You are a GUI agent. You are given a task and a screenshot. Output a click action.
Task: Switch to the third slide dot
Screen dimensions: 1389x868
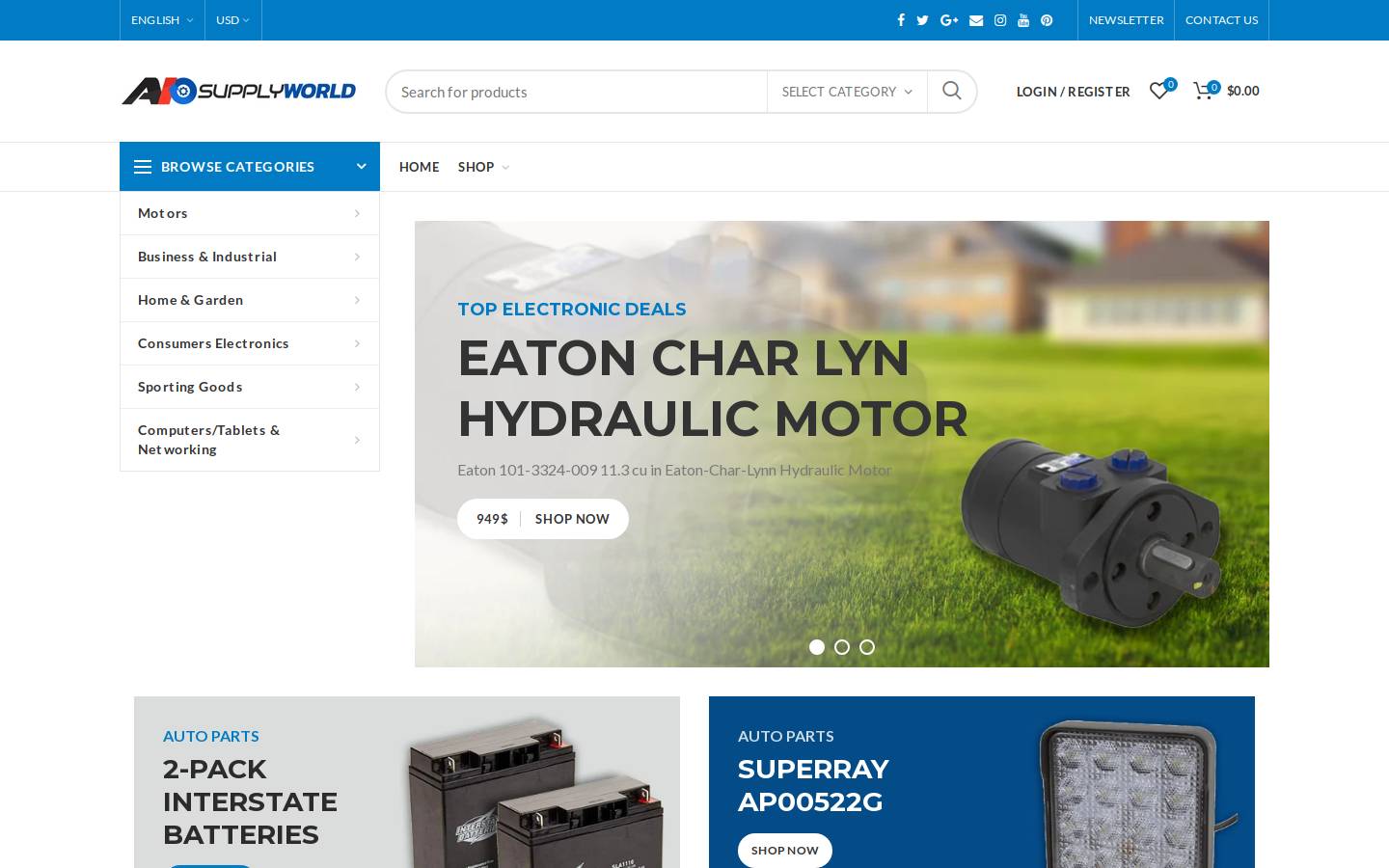click(x=867, y=647)
